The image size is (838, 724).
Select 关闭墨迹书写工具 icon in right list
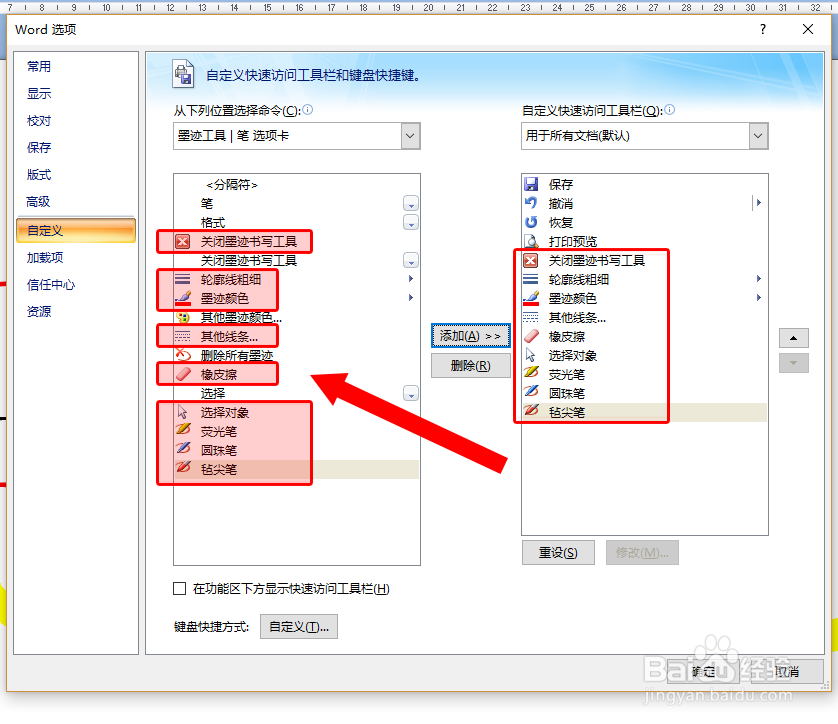531,260
